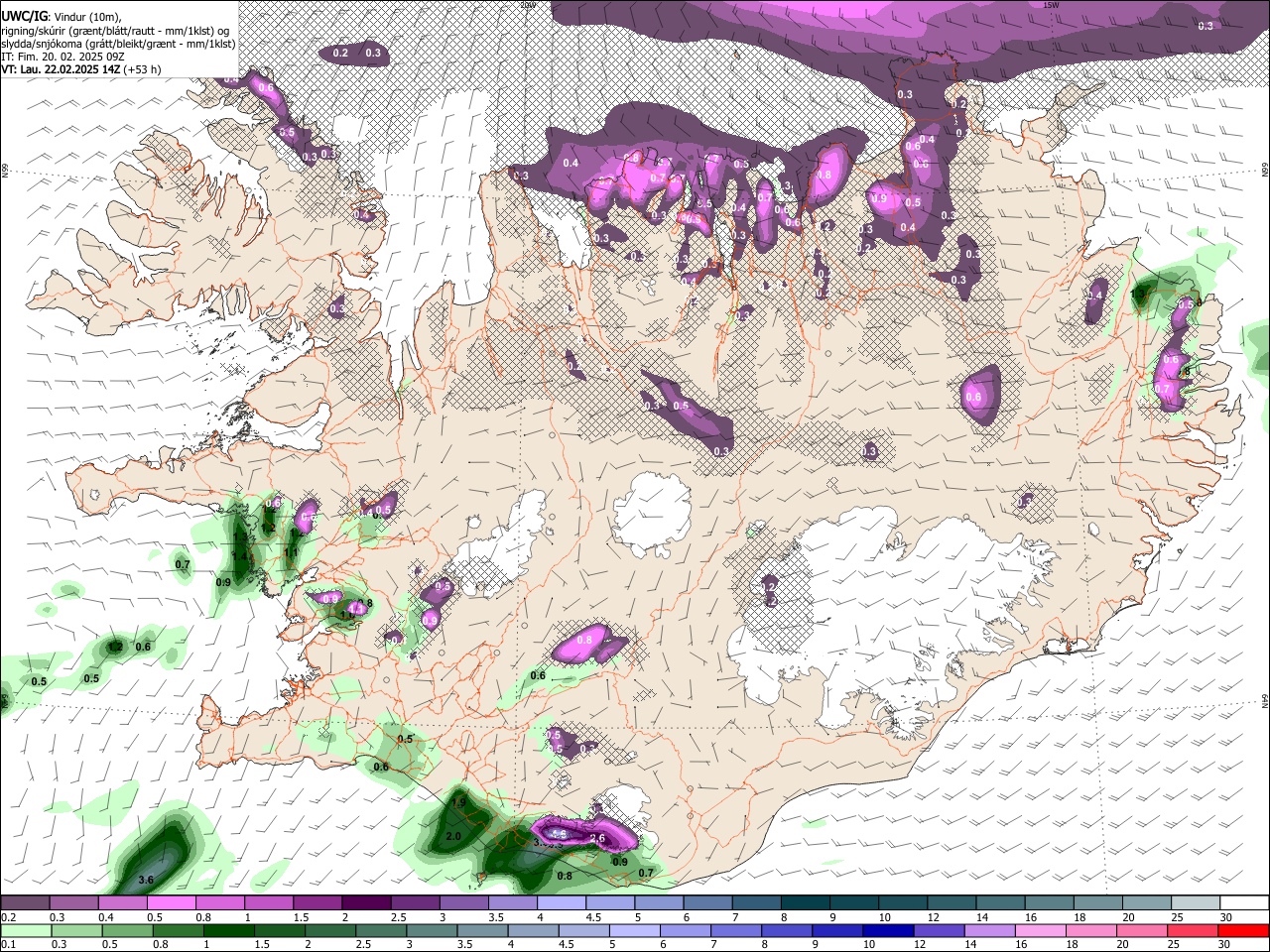This screenshot has height=952, width=1270.
Task: Click the "3.6" rainfall value on the map
Action: tap(146, 880)
